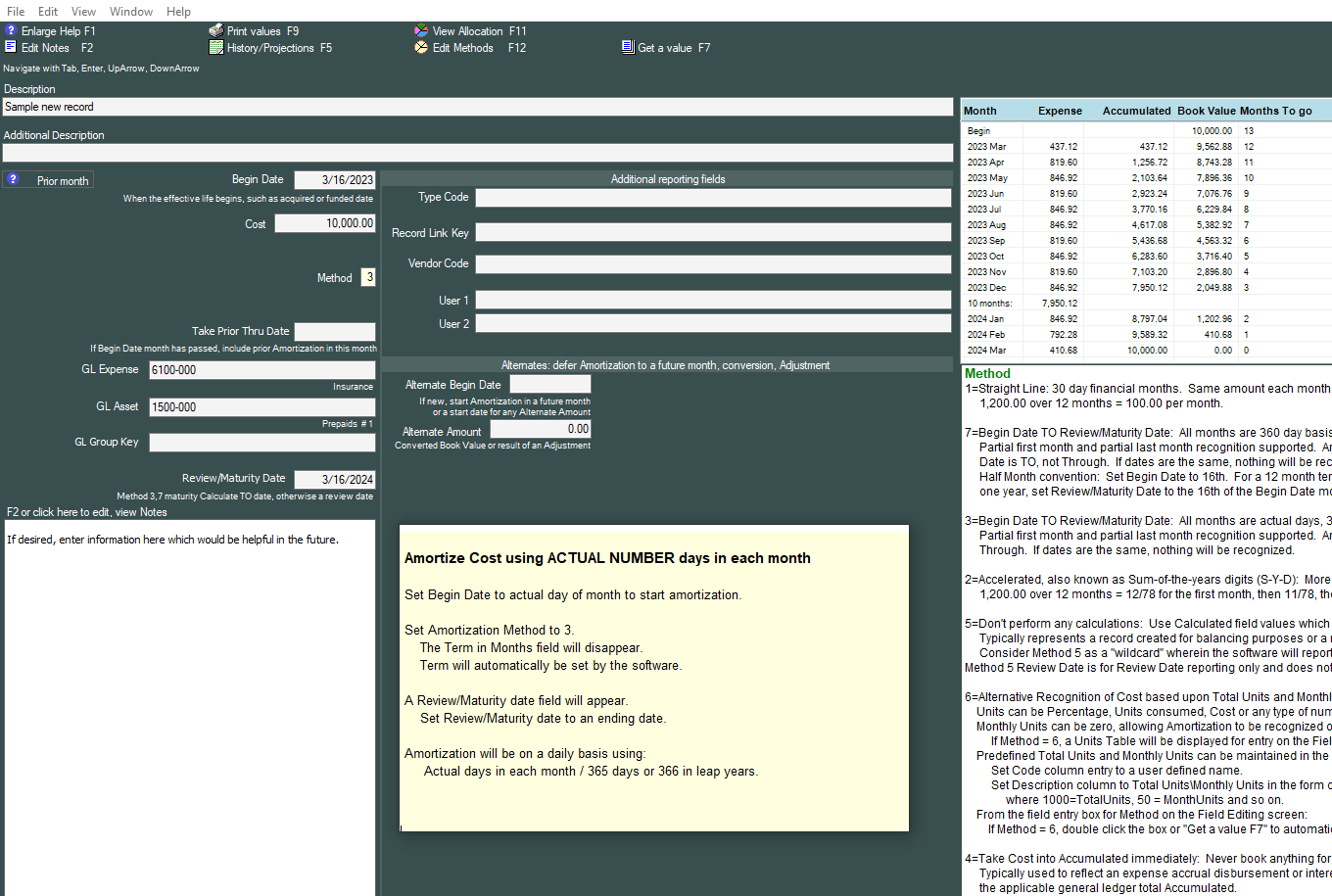
Task: Click the Record Link Key field
Action: pos(713,232)
